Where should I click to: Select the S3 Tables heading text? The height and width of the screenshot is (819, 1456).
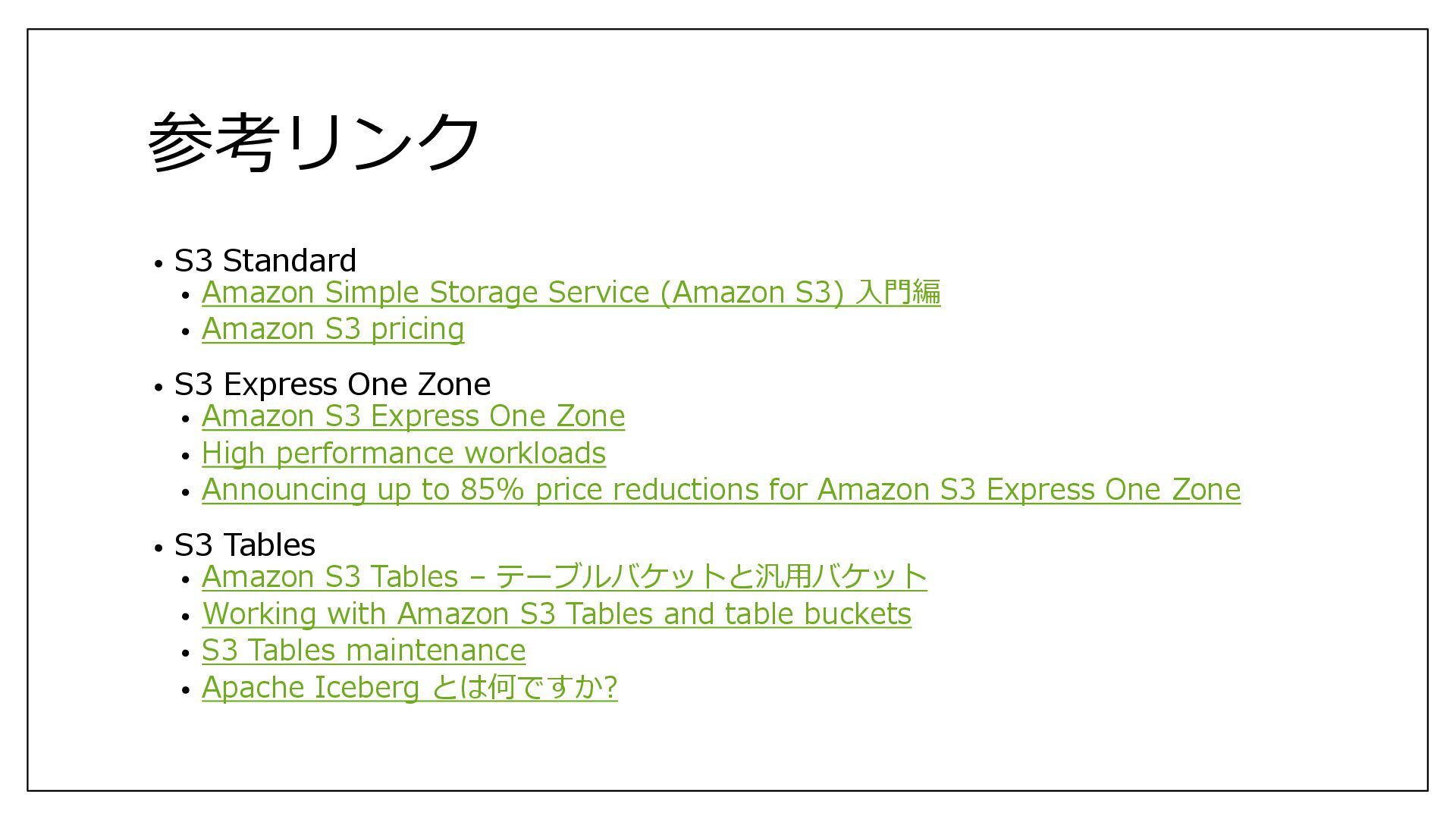pos(245,545)
